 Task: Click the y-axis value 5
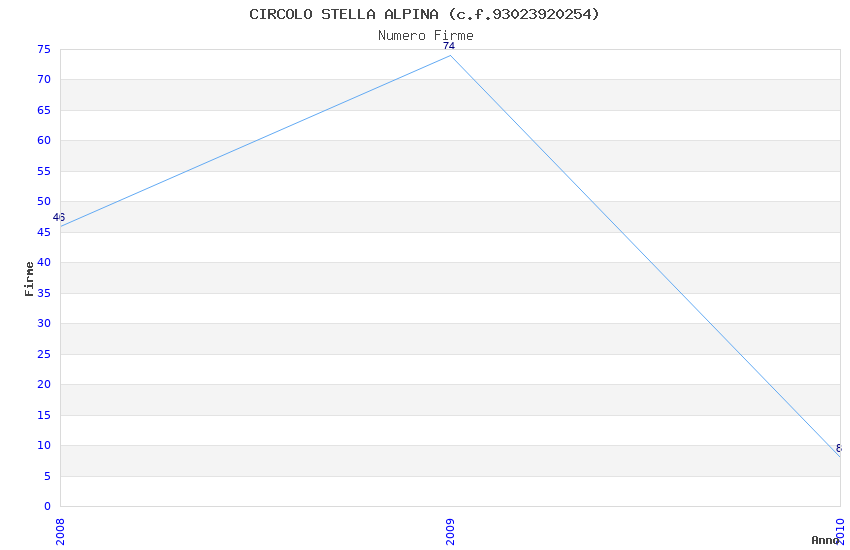[x=47, y=476]
